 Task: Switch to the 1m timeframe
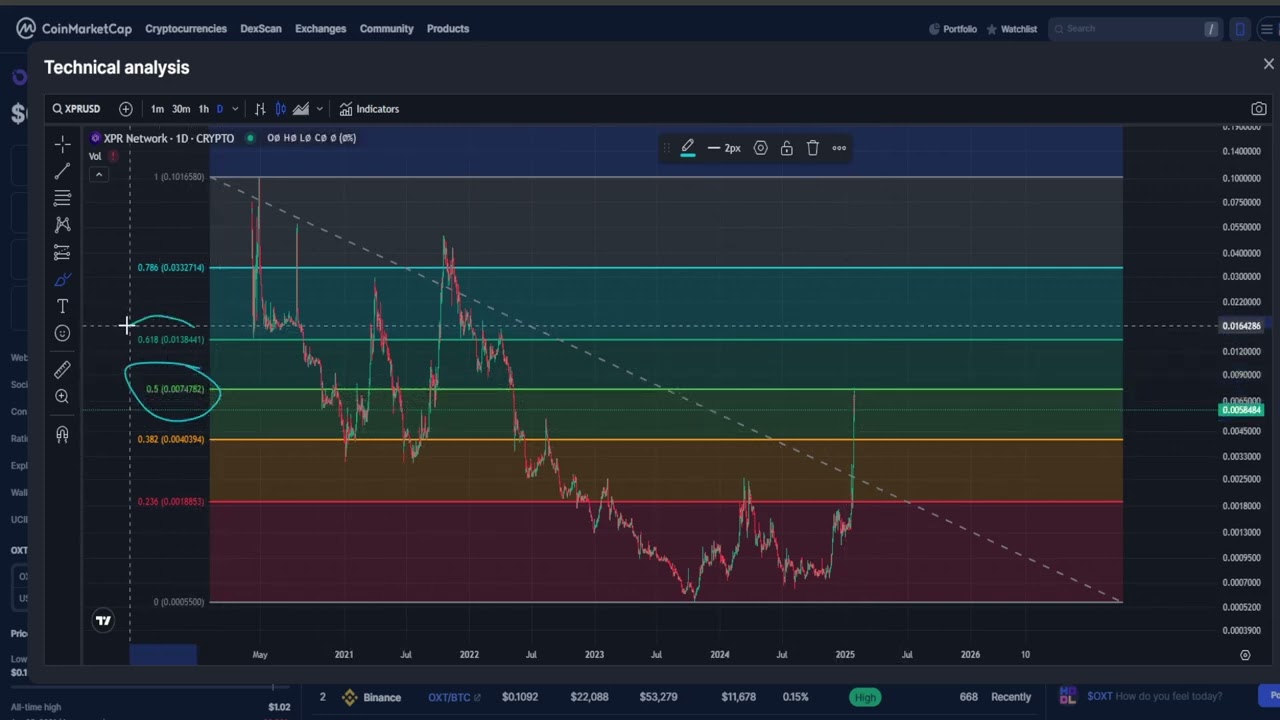(x=157, y=109)
